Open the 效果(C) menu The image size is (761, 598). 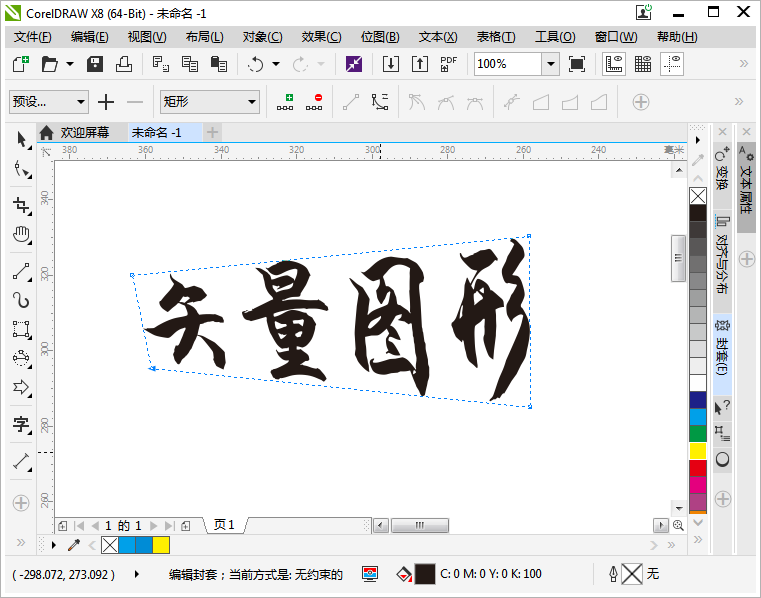pyautogui.click(x=321, y=37)
